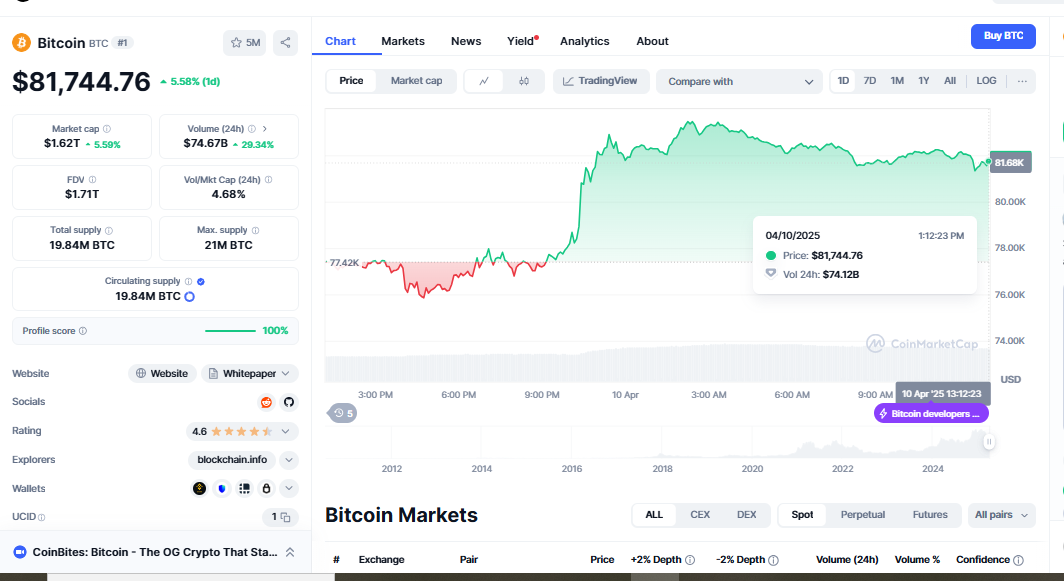Open chart more options ellipsis icon

coord(1022,81)
